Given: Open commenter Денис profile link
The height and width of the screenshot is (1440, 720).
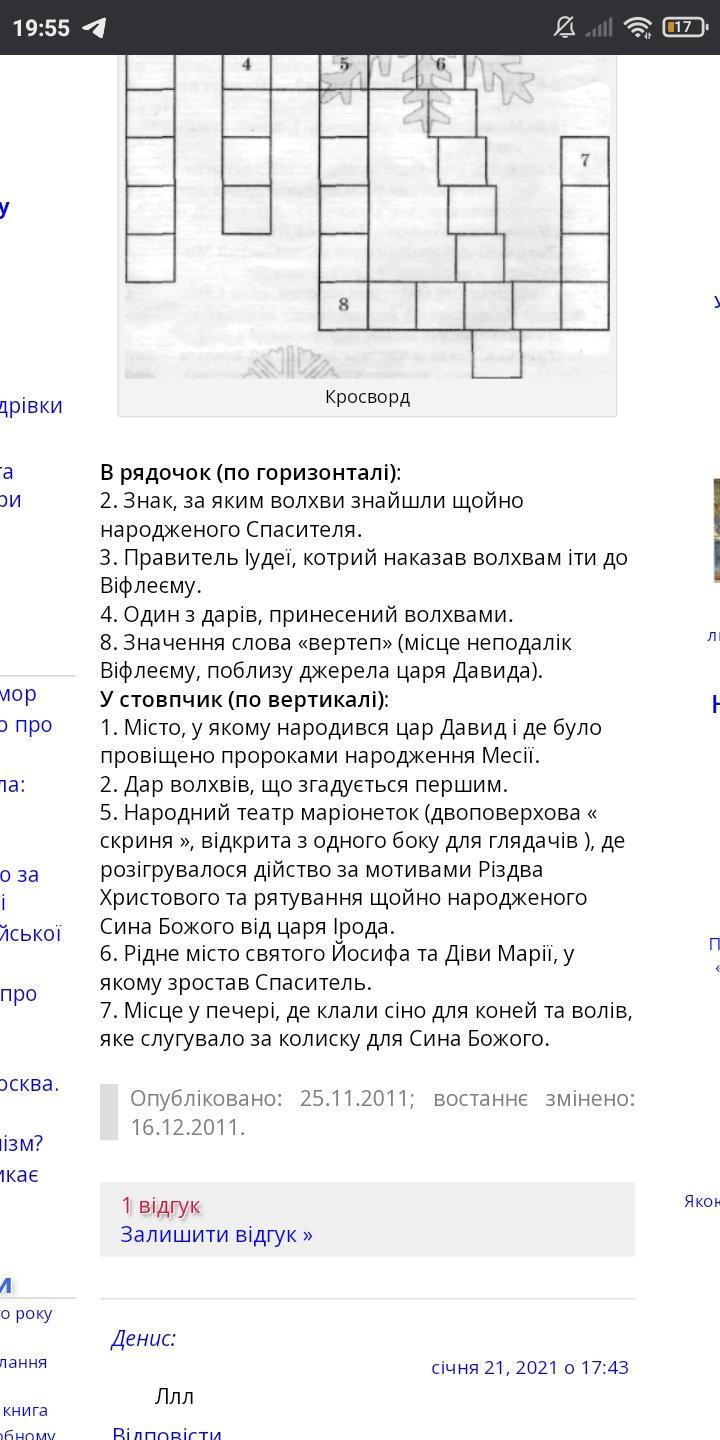Looking at the screenshot, I should pyautogui.click(x=143, y=1338).
